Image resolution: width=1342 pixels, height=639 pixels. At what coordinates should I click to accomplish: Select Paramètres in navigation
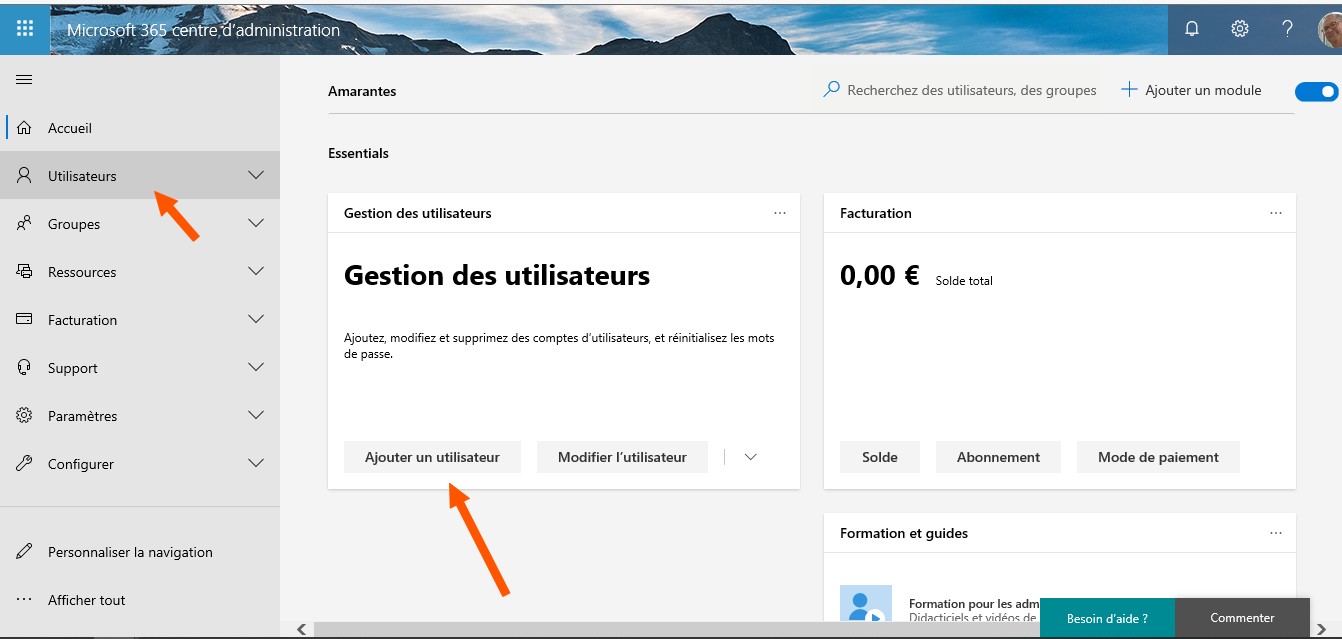point(140,416)
